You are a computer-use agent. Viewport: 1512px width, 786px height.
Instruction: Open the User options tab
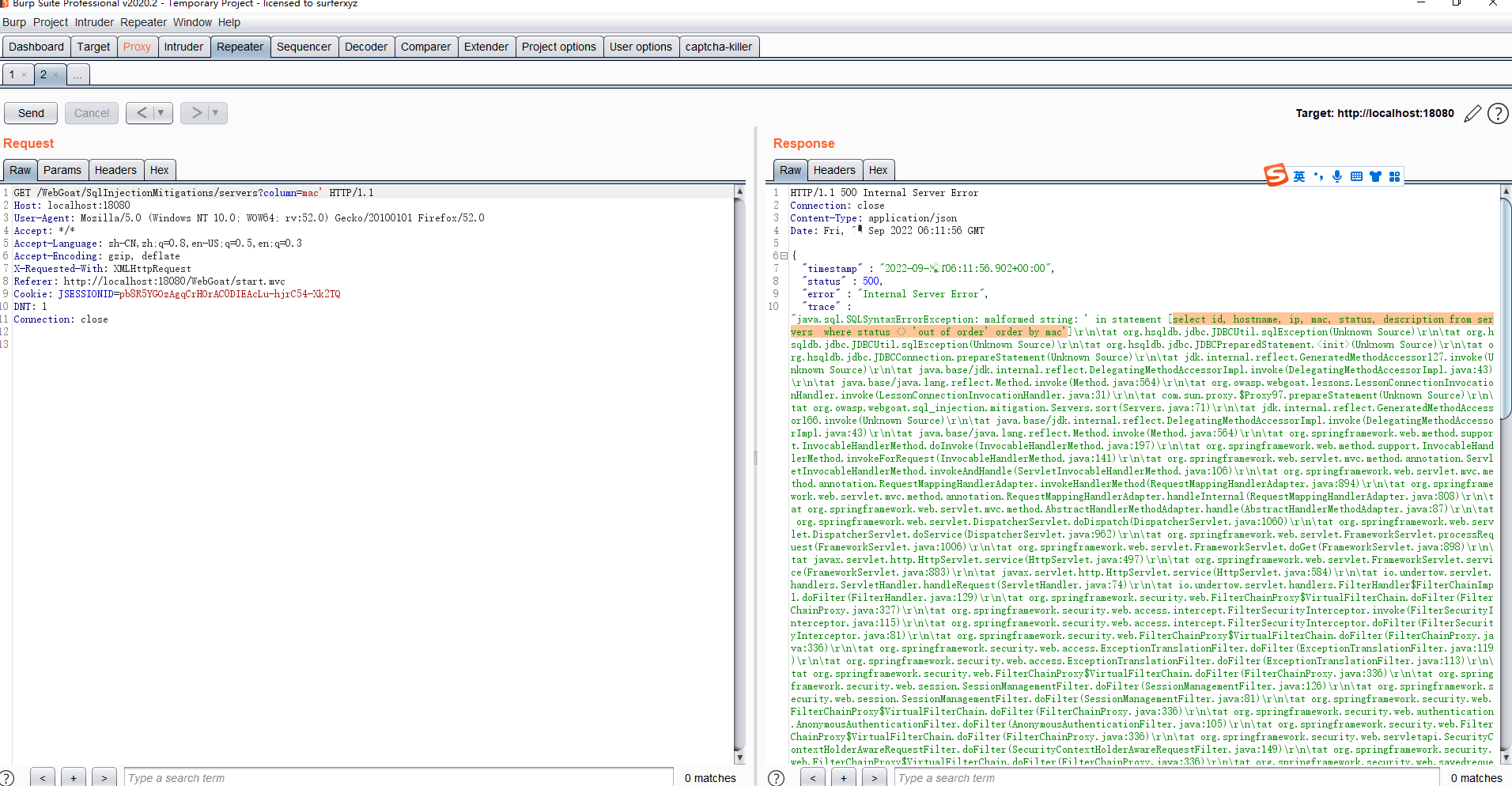[641, 47]
